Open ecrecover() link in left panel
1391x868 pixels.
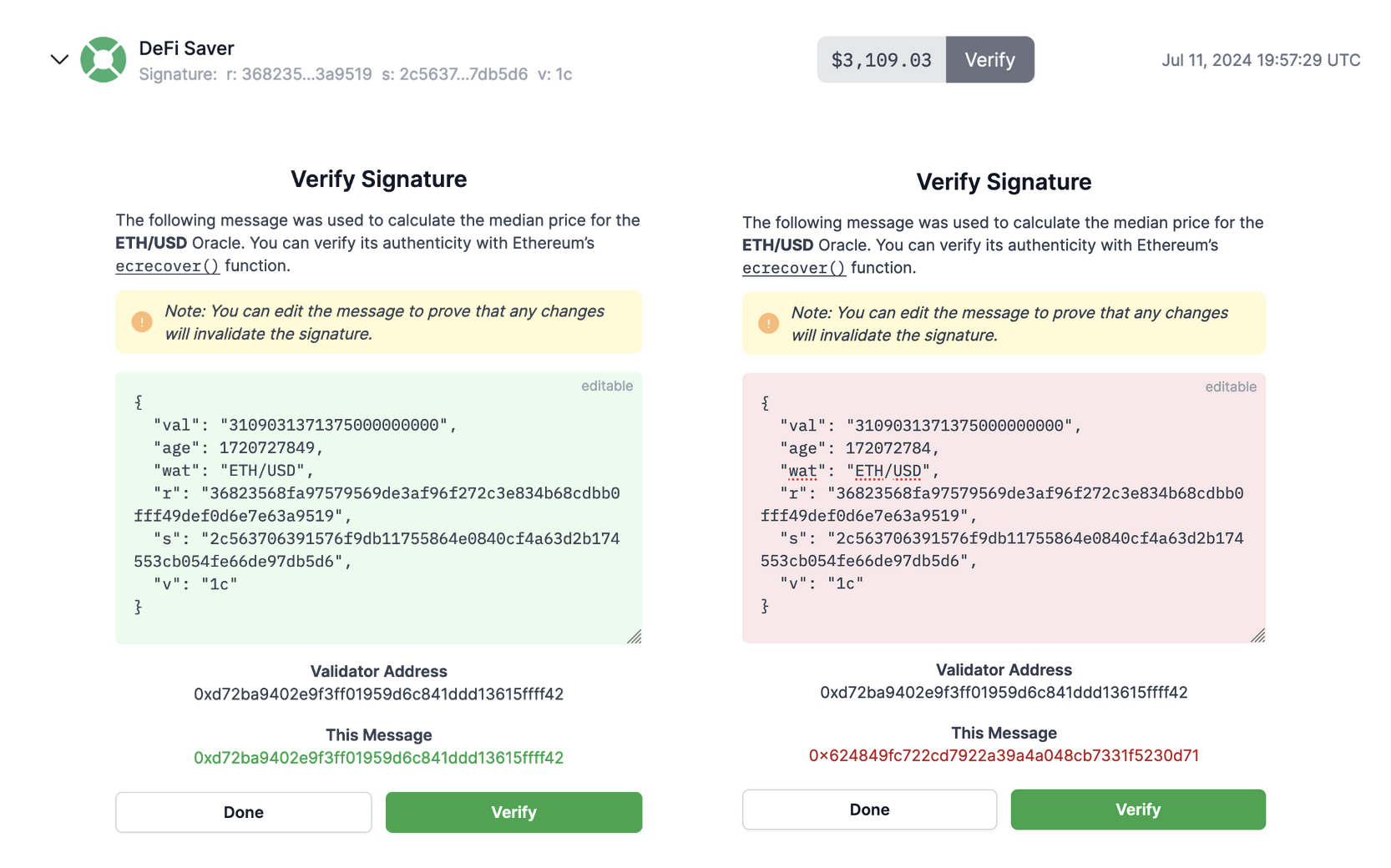click(x=167, y=266)
